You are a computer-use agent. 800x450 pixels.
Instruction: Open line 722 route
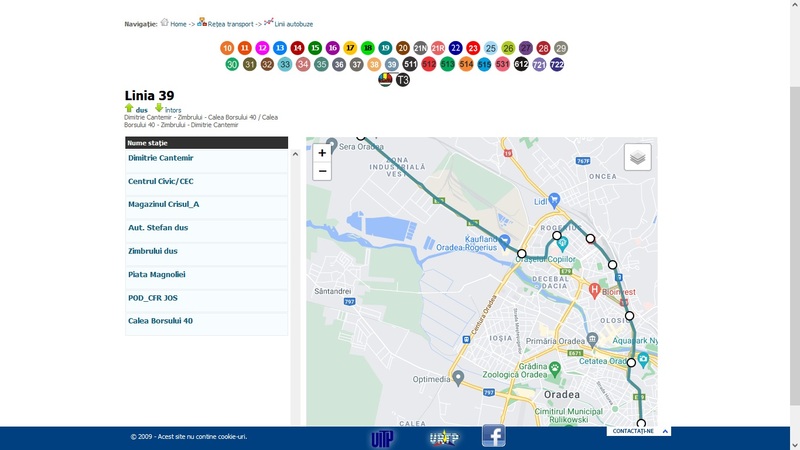(557, 64)
